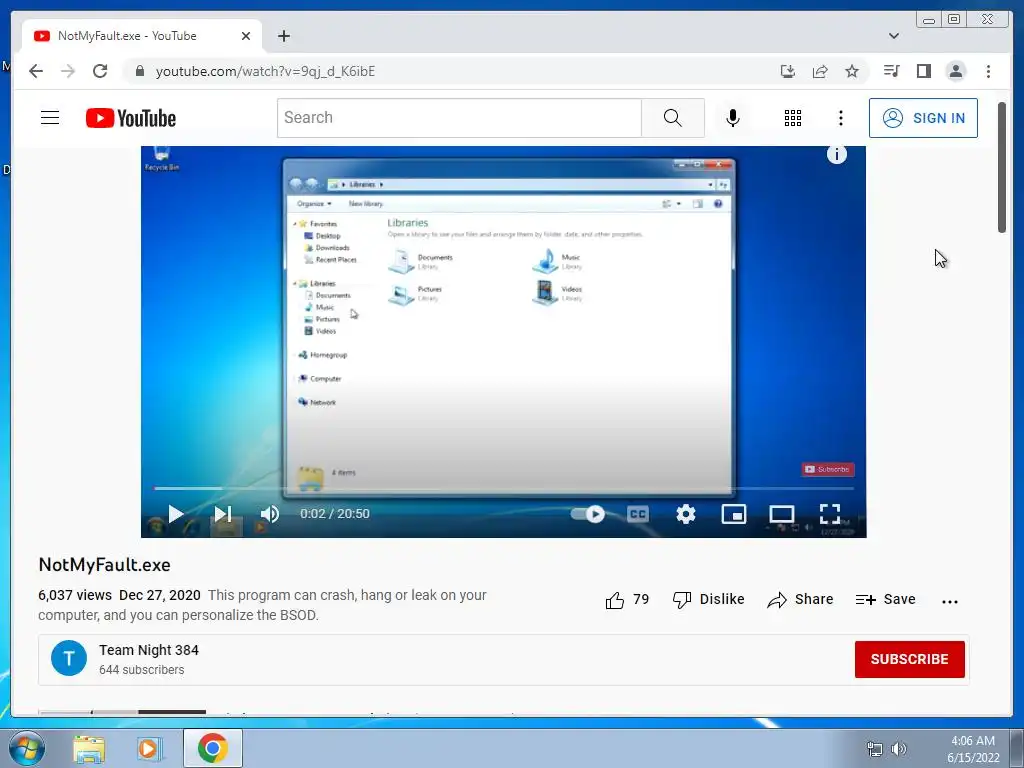This screenshot has width=1024, height=768.
Task: Open more actions ellipsis below video
Action: point(950,601)
